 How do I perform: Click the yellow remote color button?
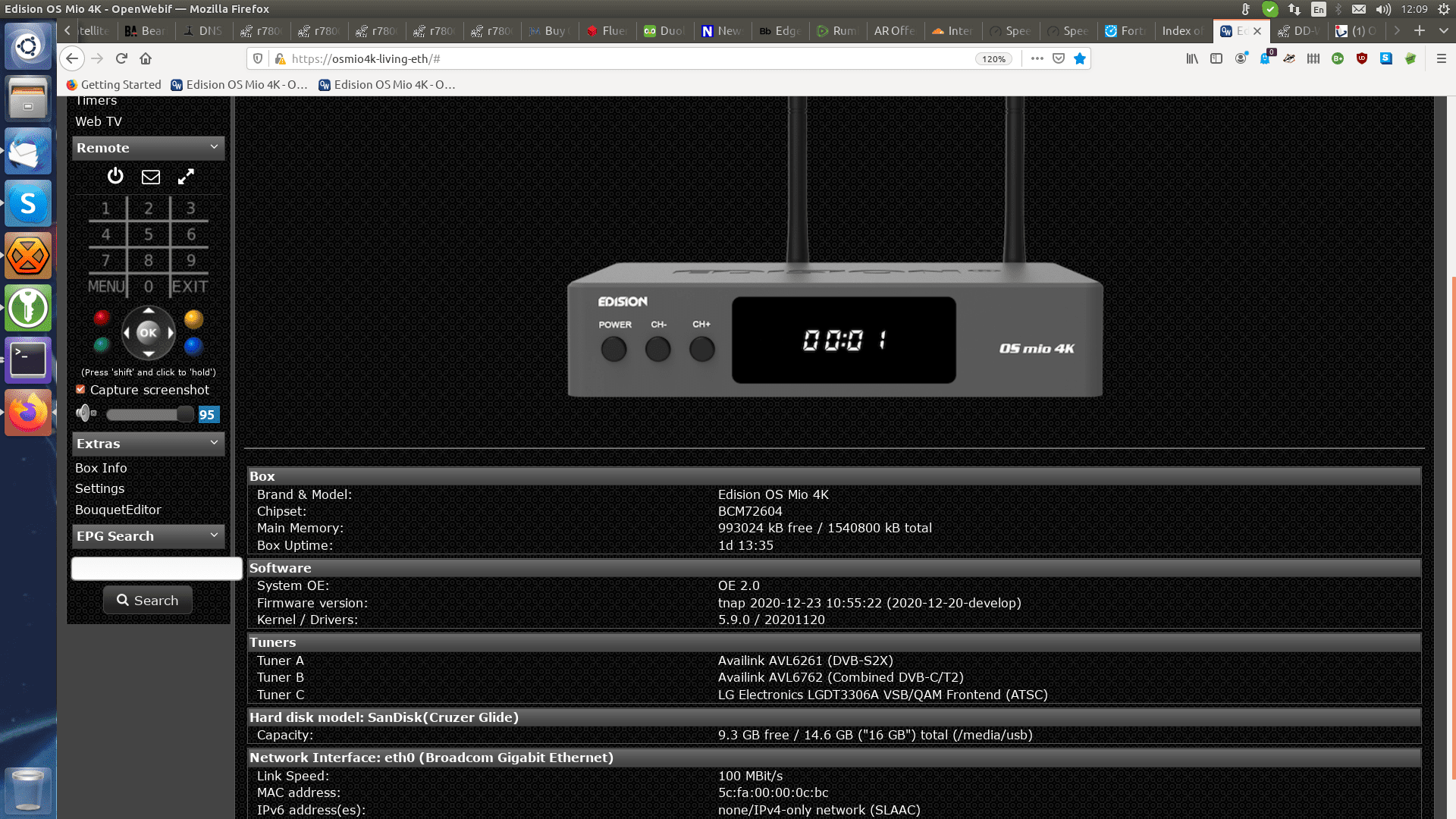[x=193, y=318]
